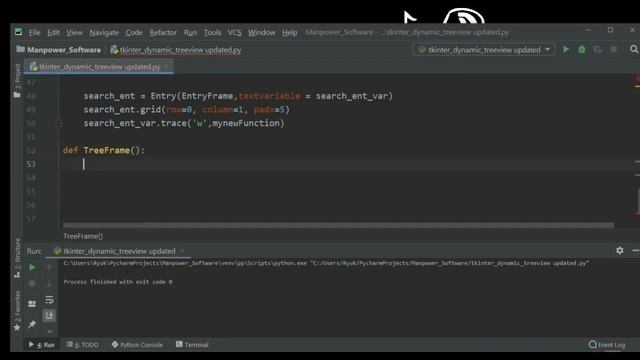640x360 pixels.
Task: Open the Run menu
Action: coord(190,33)
